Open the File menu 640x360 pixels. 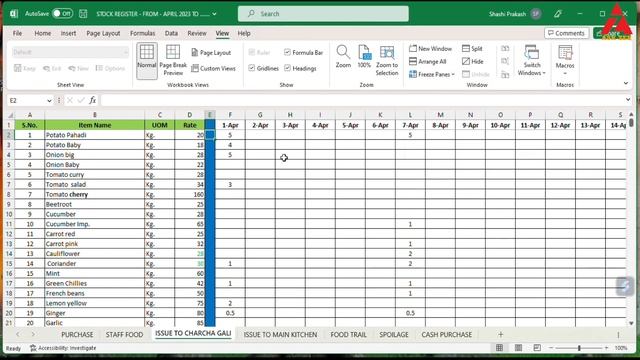18,33
